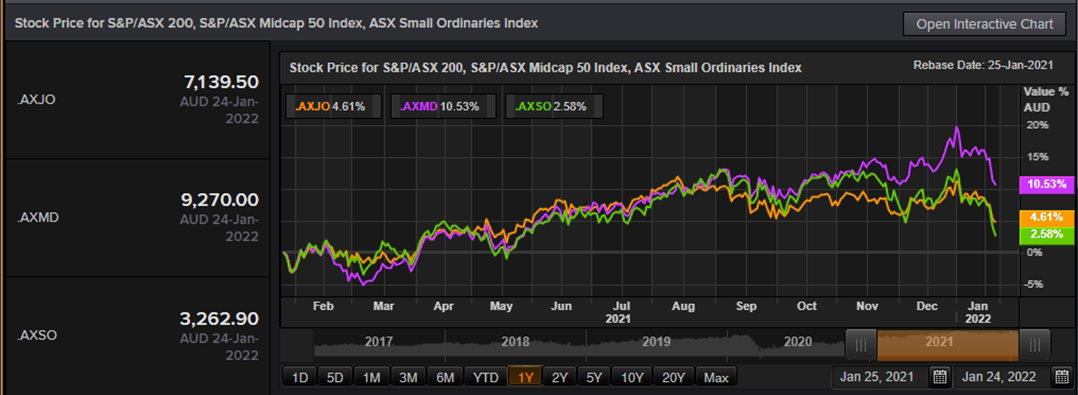The width and height of the screenshot is (1078, 395).
Task: Select the .AXSO row in left panel
Action: click(138, 336)
